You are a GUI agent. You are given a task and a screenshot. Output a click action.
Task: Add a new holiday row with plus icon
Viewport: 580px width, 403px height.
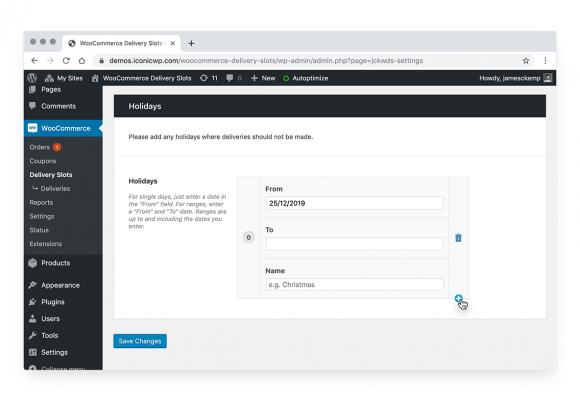point(458,298)
